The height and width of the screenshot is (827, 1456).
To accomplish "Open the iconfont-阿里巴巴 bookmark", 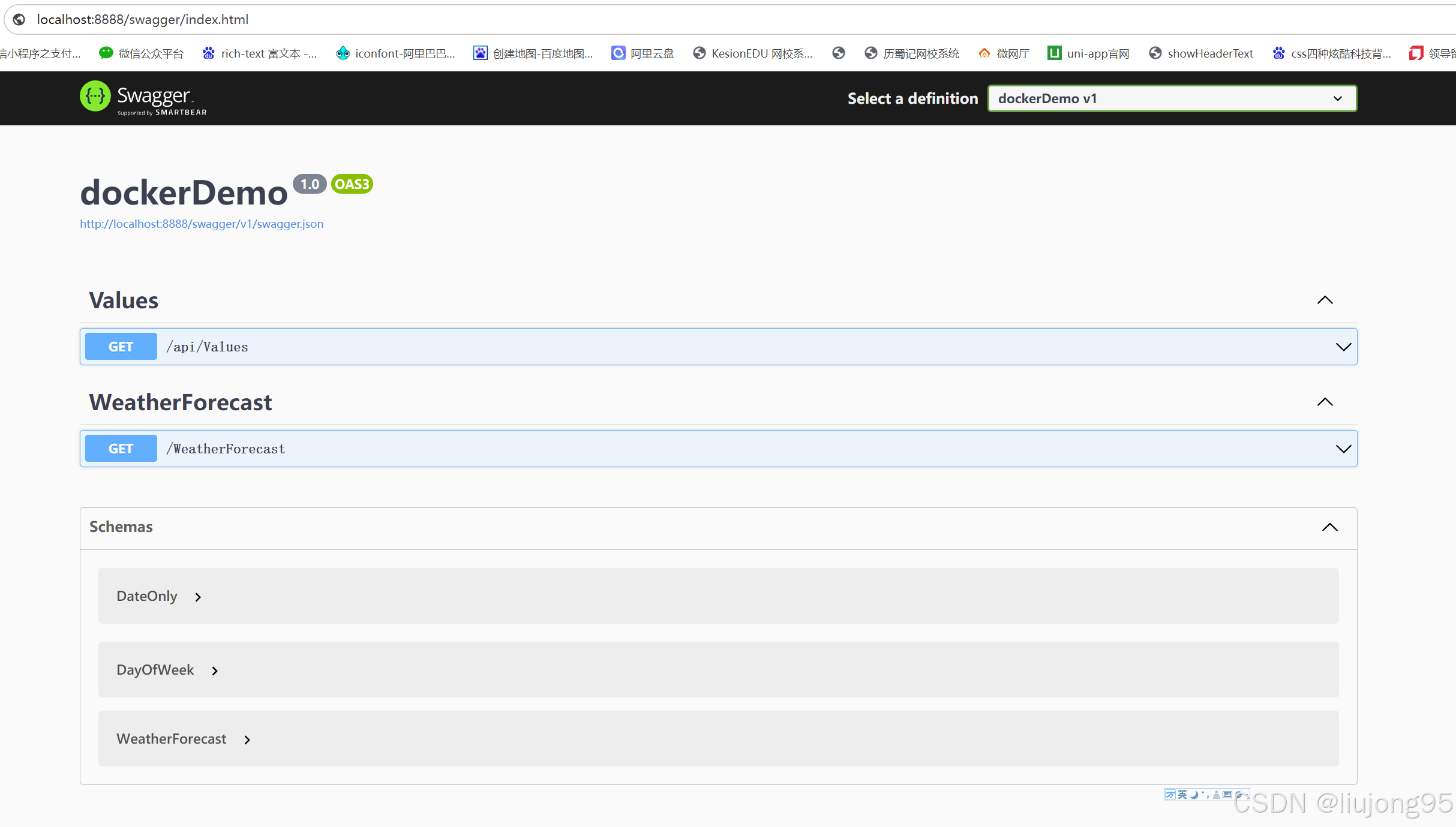I will tap(396, 53).
